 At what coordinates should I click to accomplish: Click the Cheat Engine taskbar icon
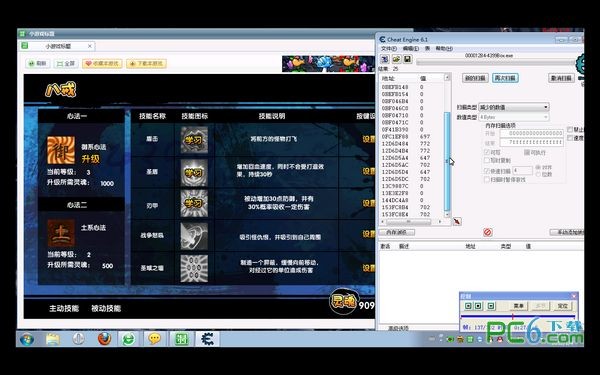coord(208,339)
